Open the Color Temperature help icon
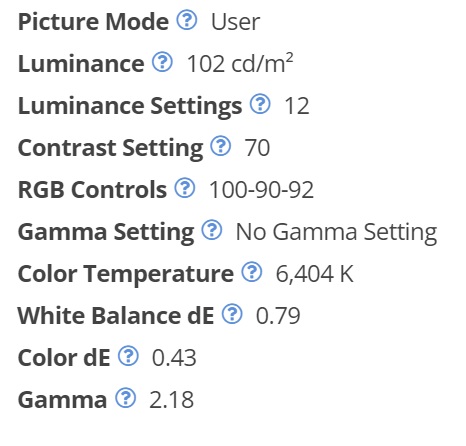466x446 pixels. click(x=252, y=272)
